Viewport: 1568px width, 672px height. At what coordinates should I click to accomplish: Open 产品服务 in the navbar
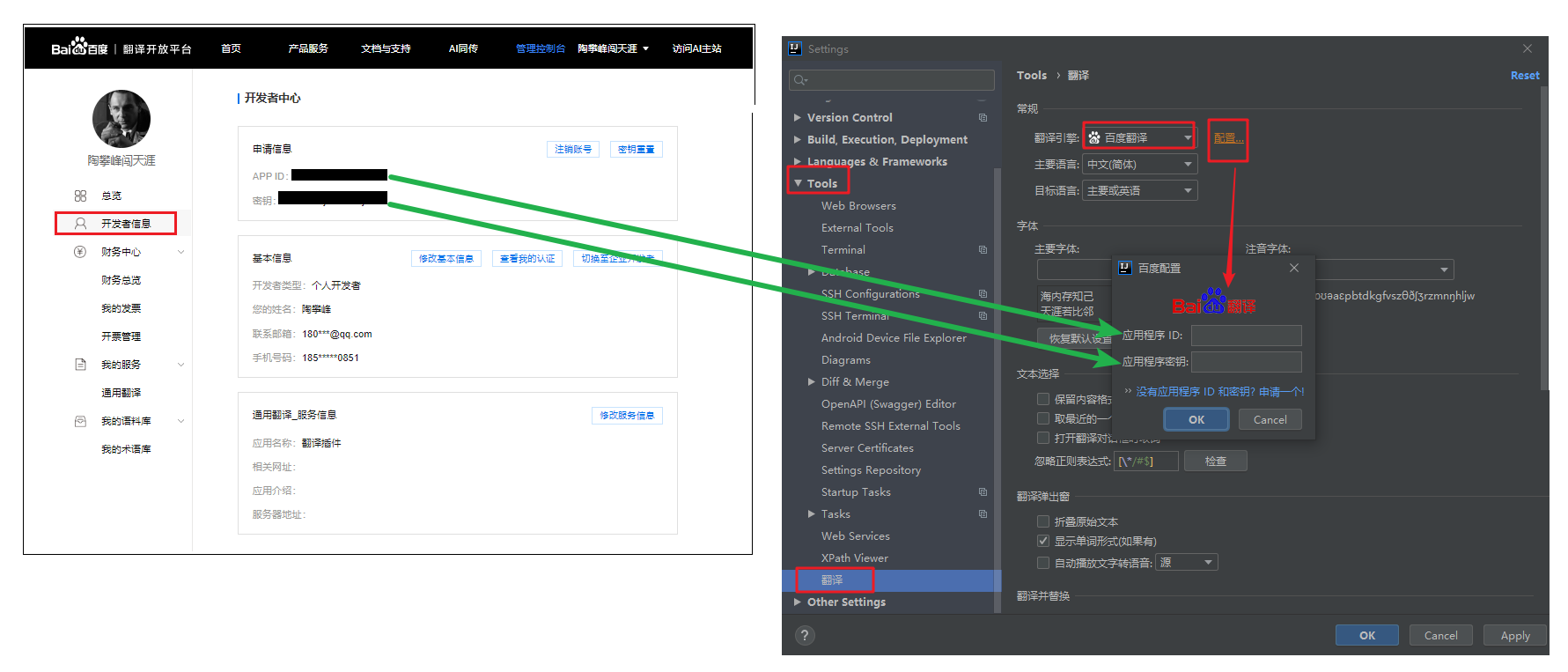[307, 48]
